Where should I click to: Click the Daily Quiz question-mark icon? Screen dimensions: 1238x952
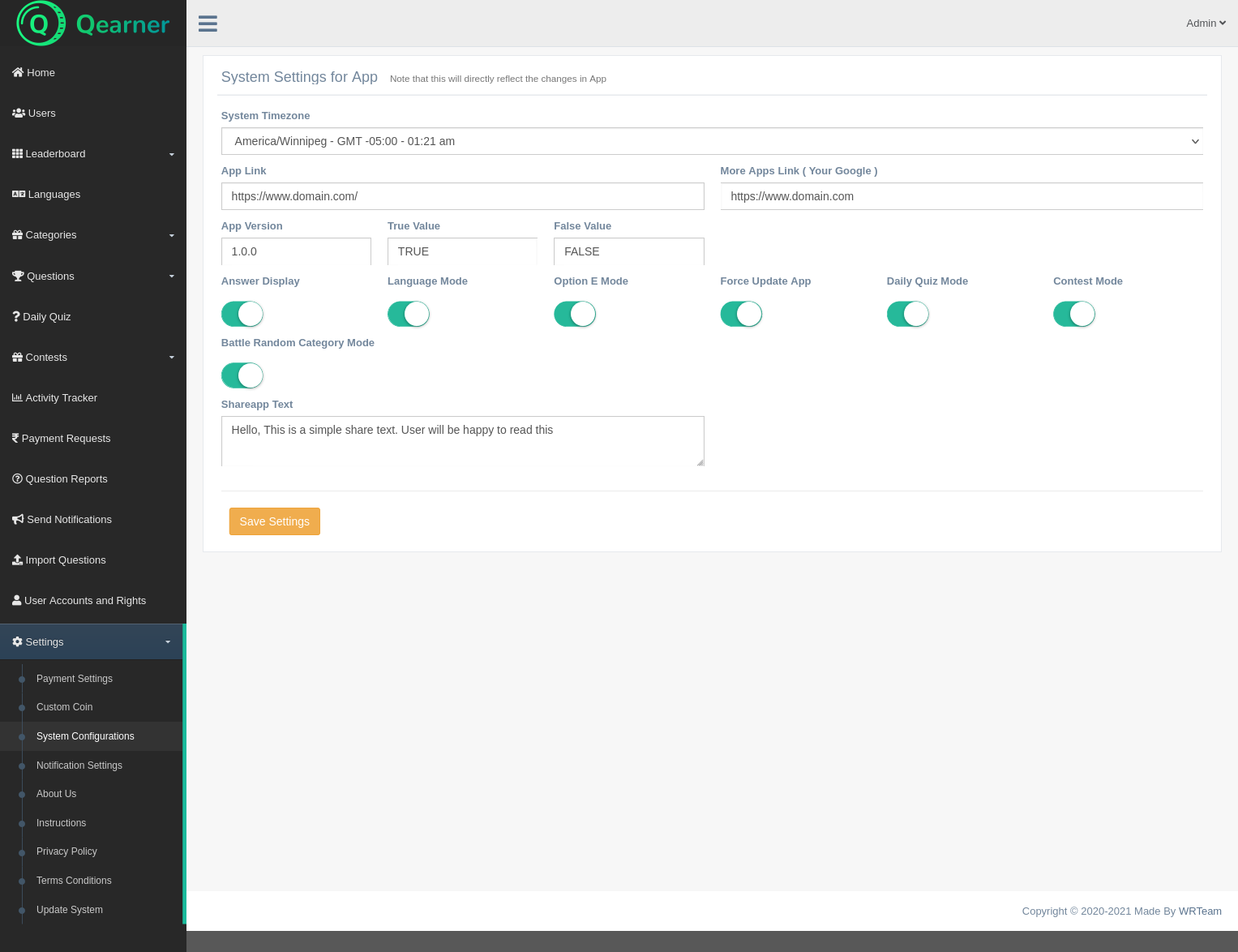click(16, 316)
